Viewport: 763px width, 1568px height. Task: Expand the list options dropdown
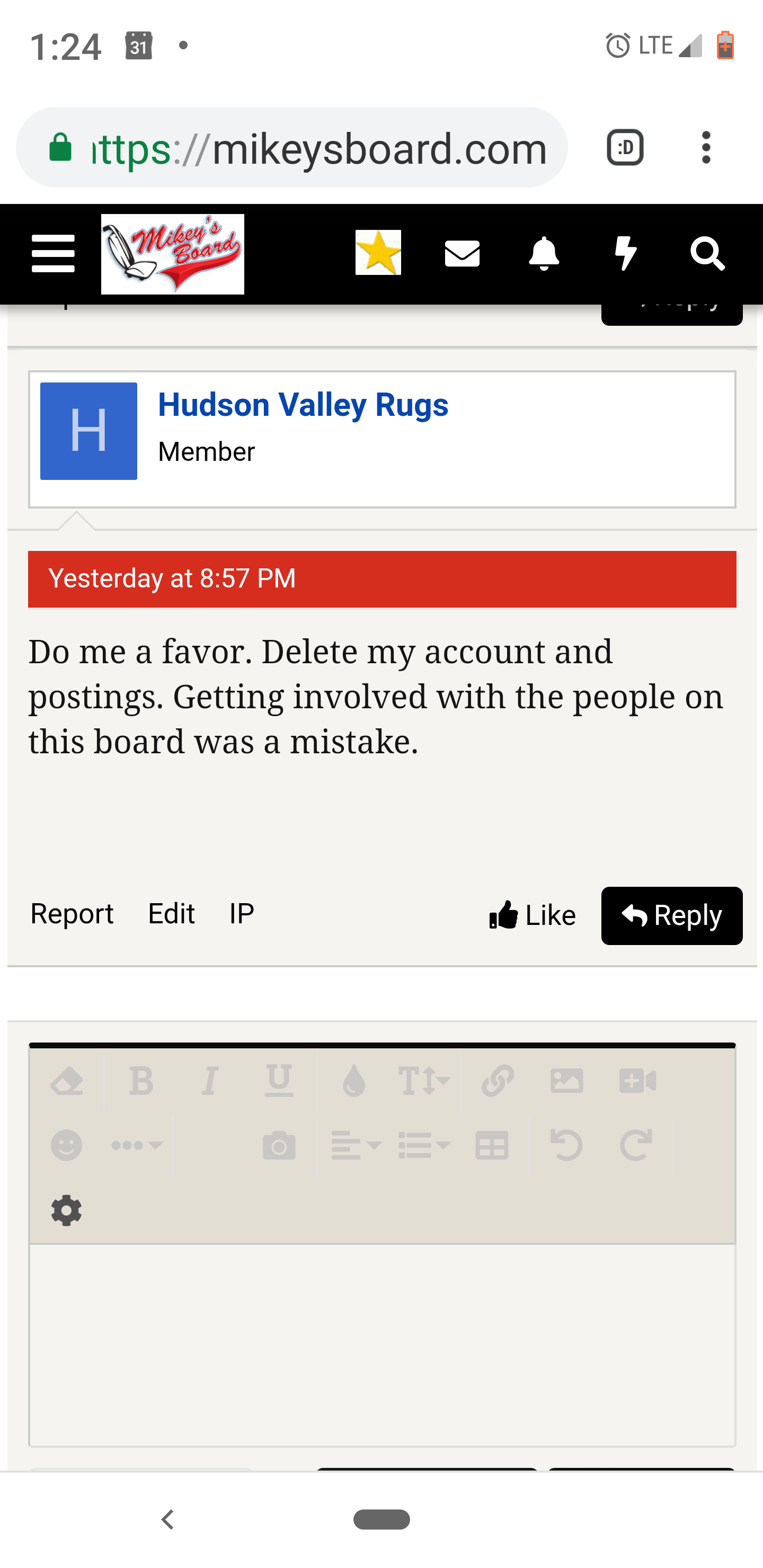pyautogui.click(x=424, y=1146)
